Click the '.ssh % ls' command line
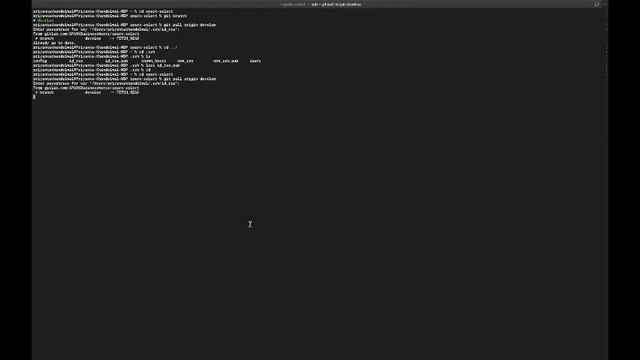 pyautogui.click(x=92, y=56)
